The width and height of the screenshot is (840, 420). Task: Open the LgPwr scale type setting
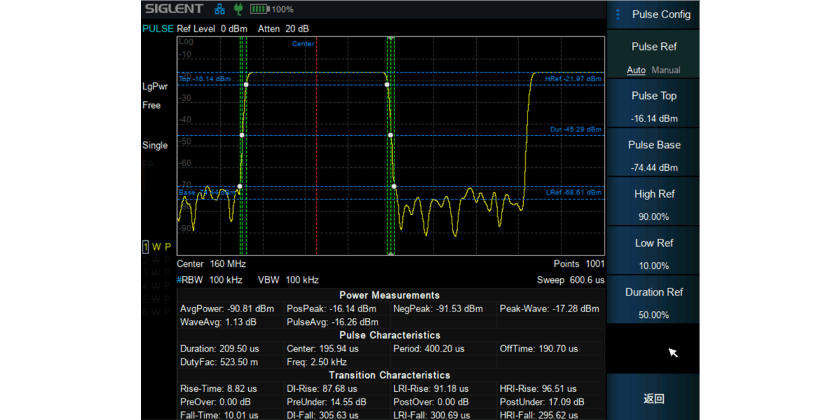[x=154, y=86]
